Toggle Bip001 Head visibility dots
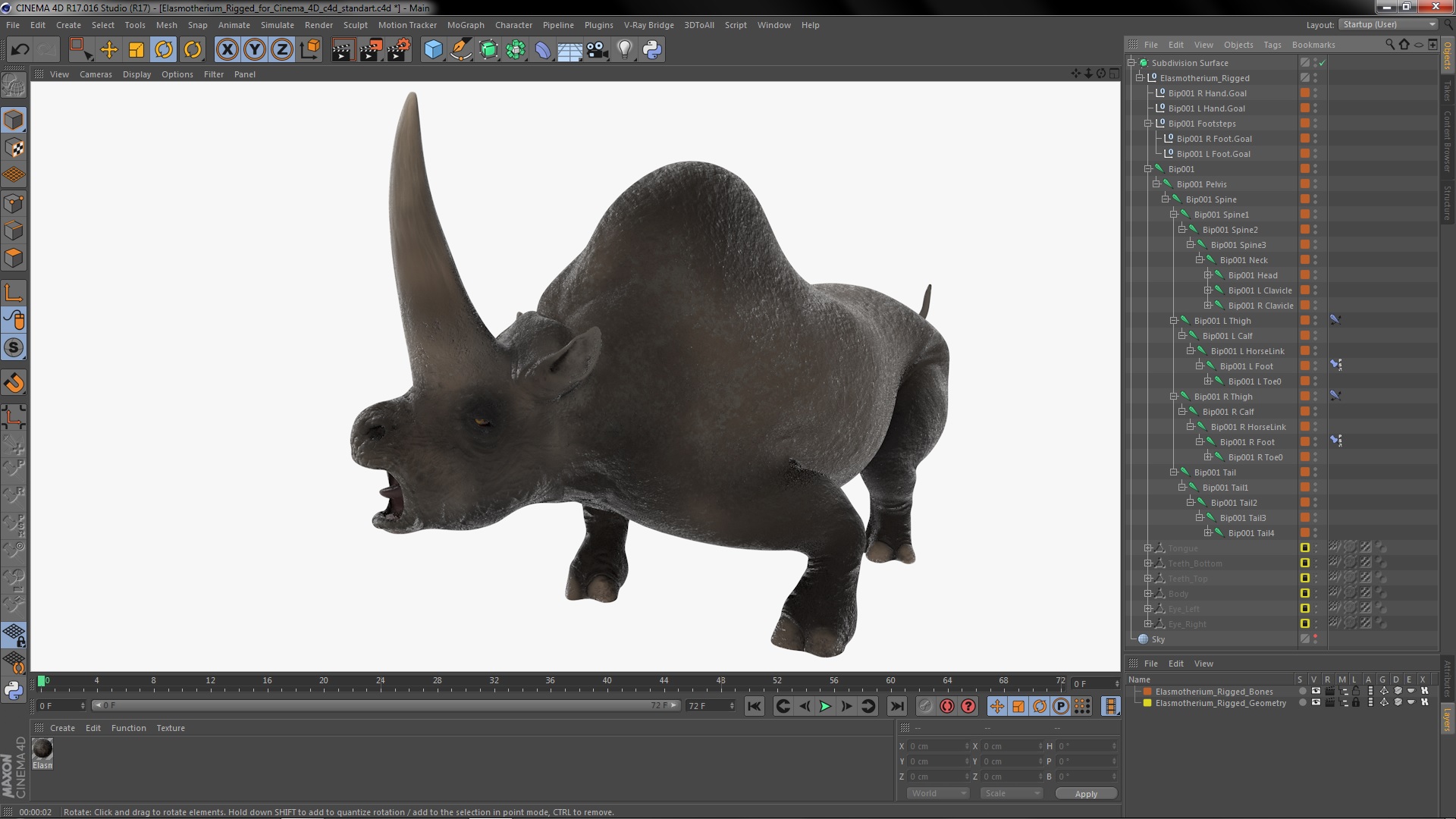Screen dimensions: 1456x819 (x=1316, y=275)
